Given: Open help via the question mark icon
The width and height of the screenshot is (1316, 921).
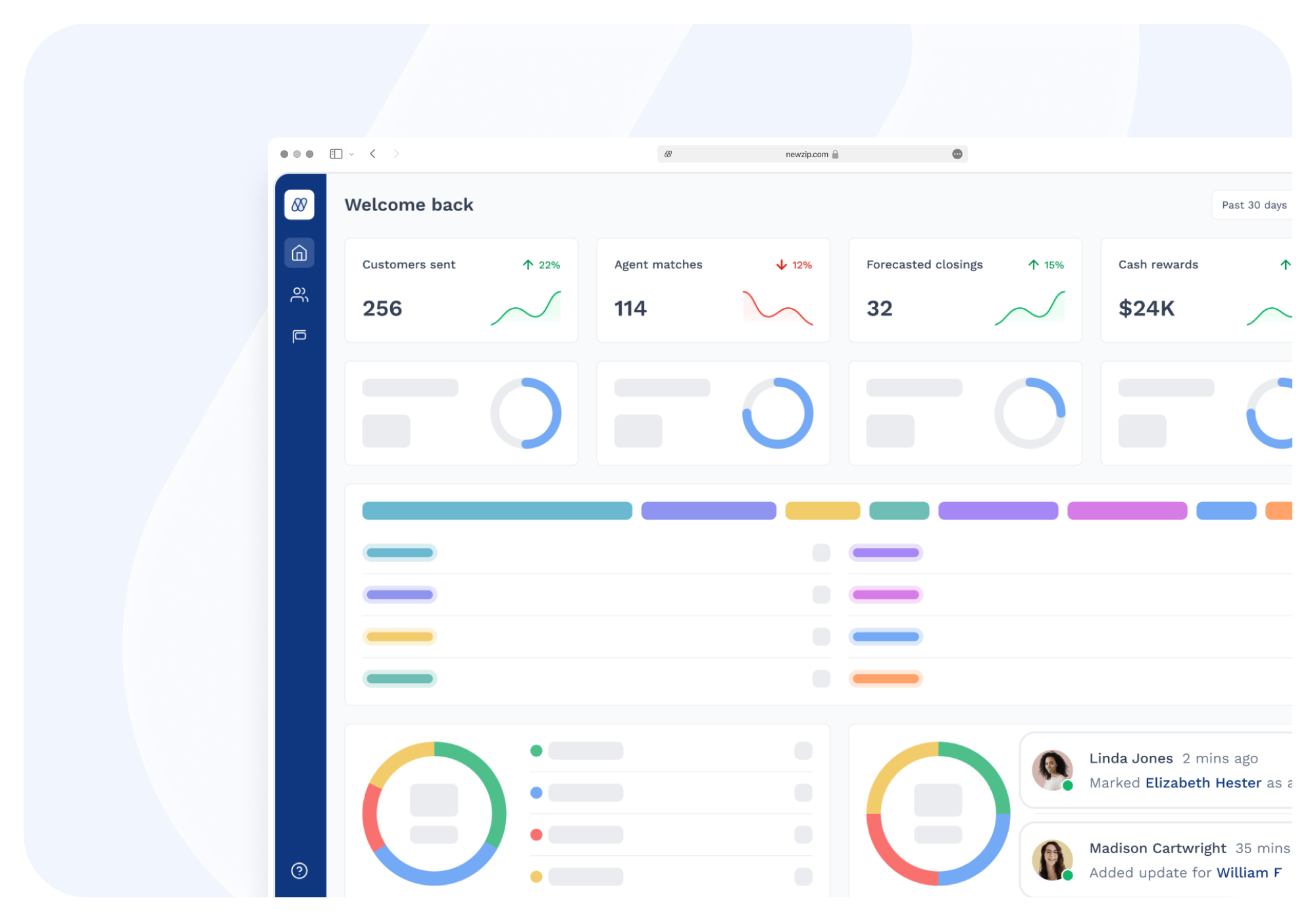Looking at the screenshot, I should (x=299, y=870).
